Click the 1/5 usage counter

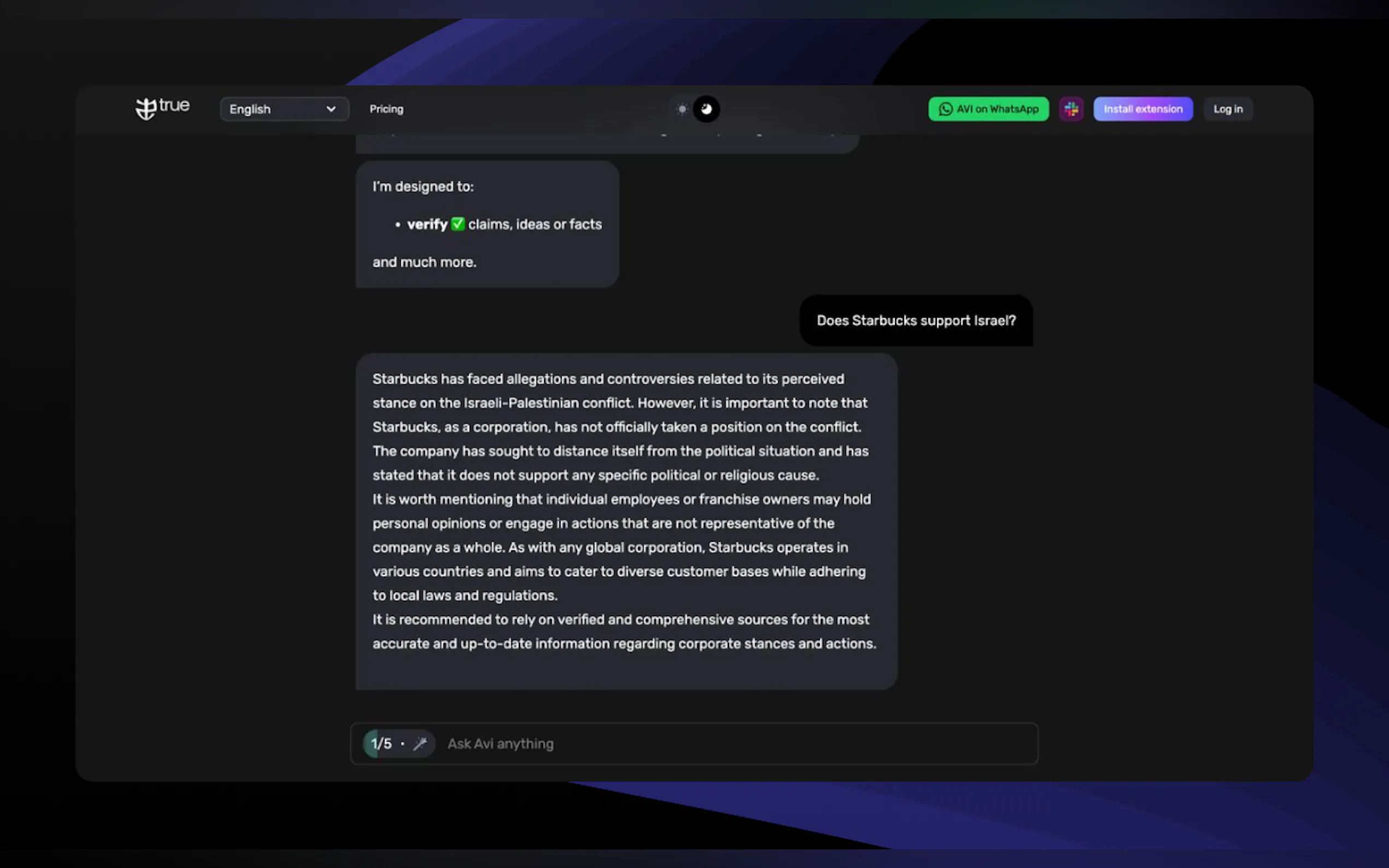(x=381, y=743)
